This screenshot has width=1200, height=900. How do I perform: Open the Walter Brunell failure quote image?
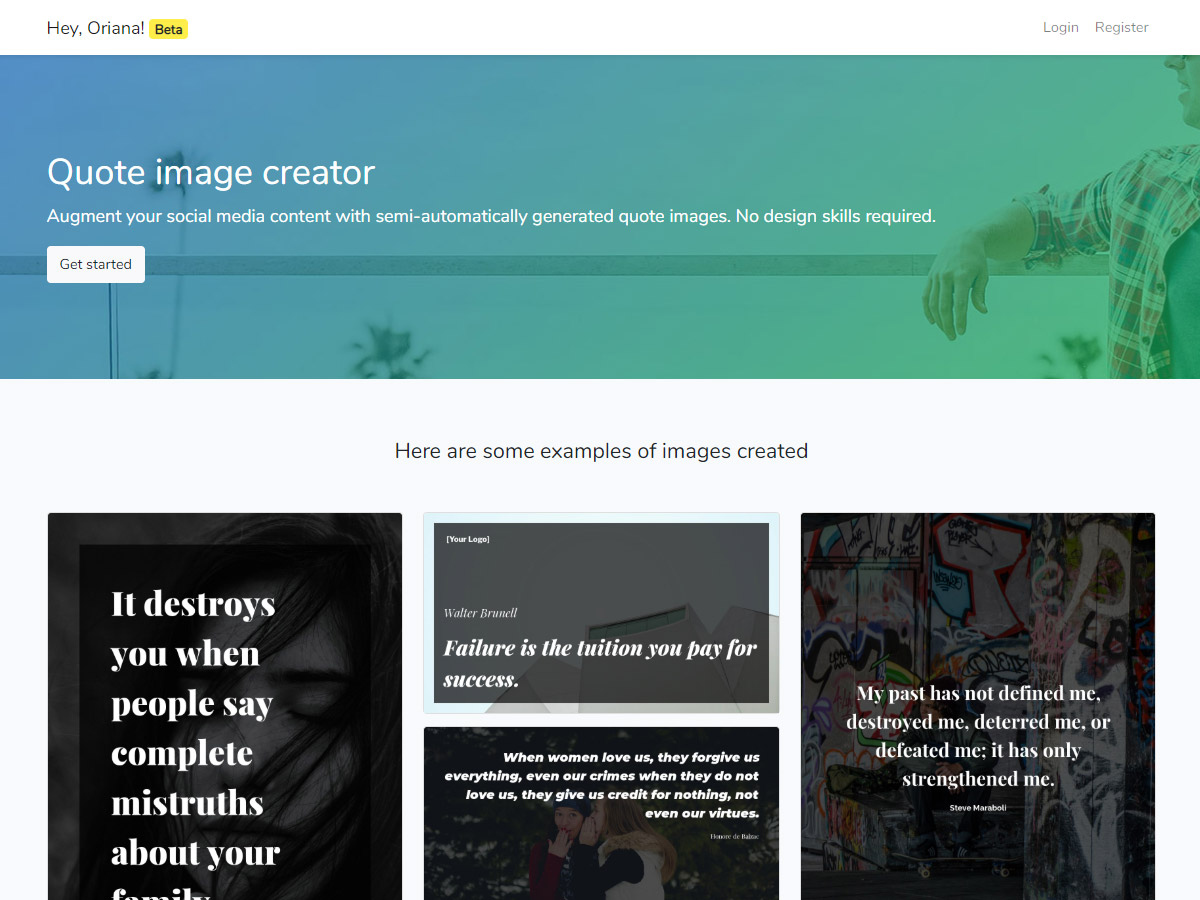pos(601,613)
